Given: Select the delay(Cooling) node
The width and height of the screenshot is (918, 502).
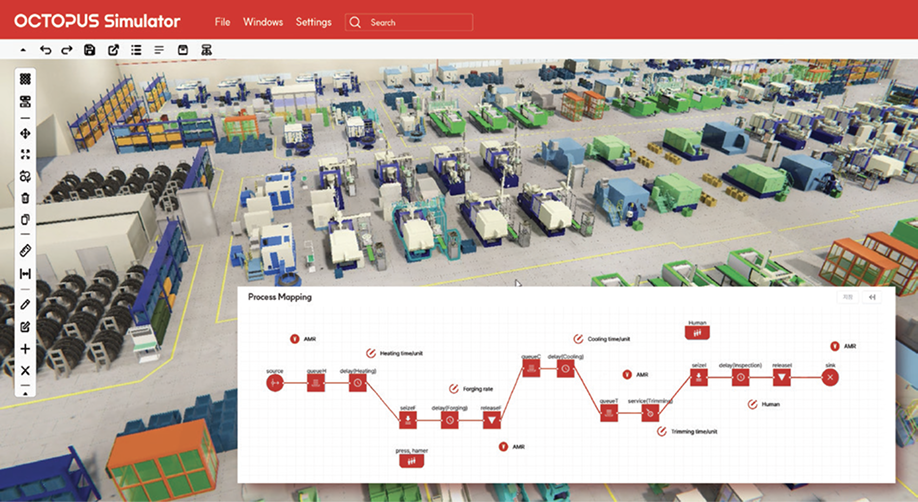Looking at the screenshot, I should click(566, 368).
